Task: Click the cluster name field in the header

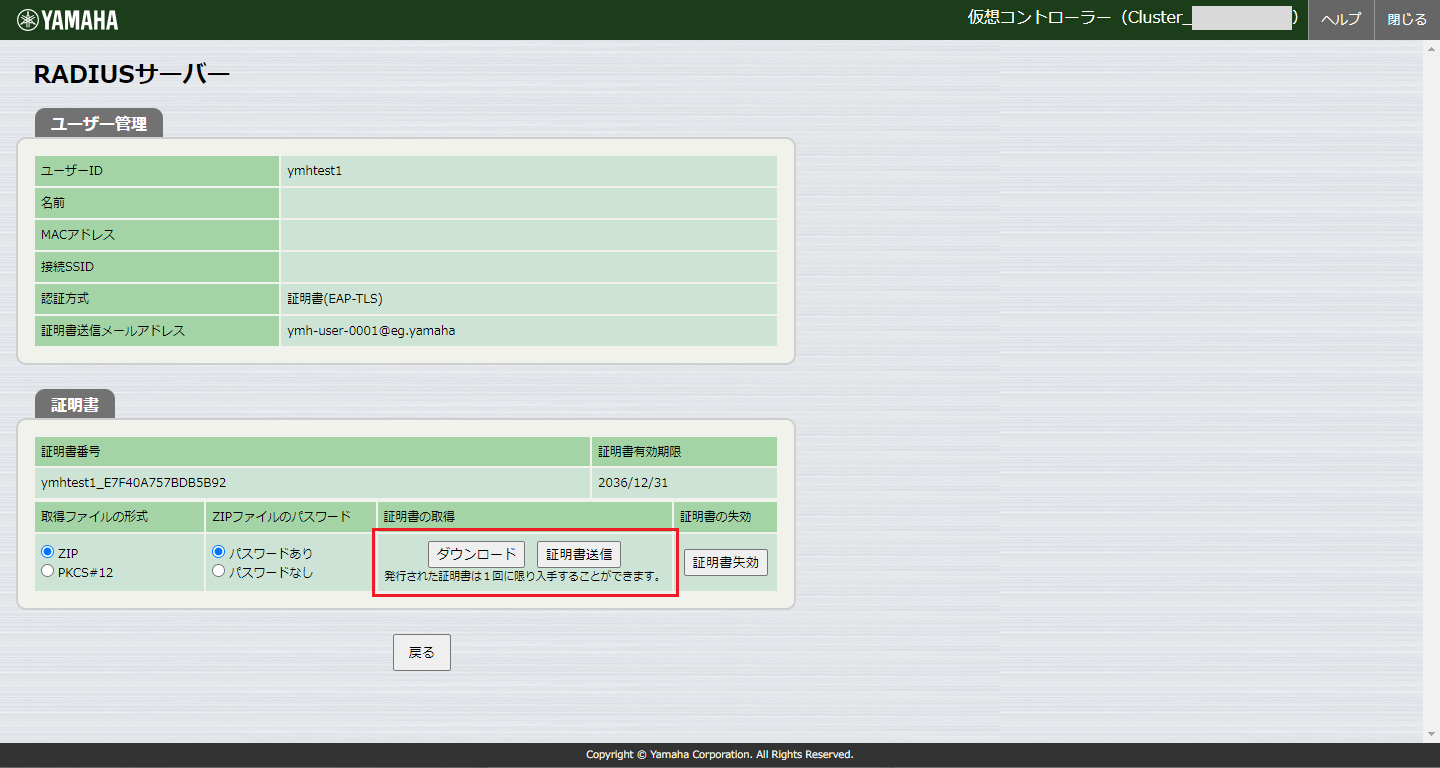Action: [1240, 17]
